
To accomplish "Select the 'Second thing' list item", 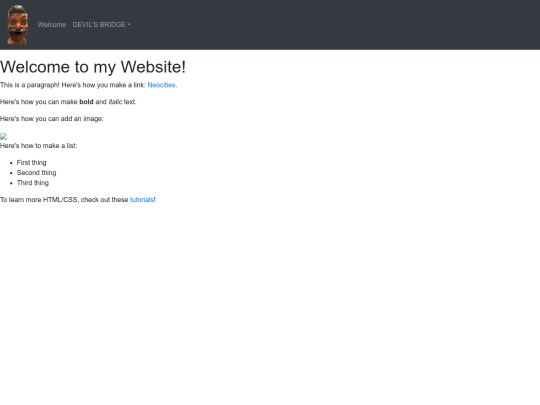I will tap(37, 173).
